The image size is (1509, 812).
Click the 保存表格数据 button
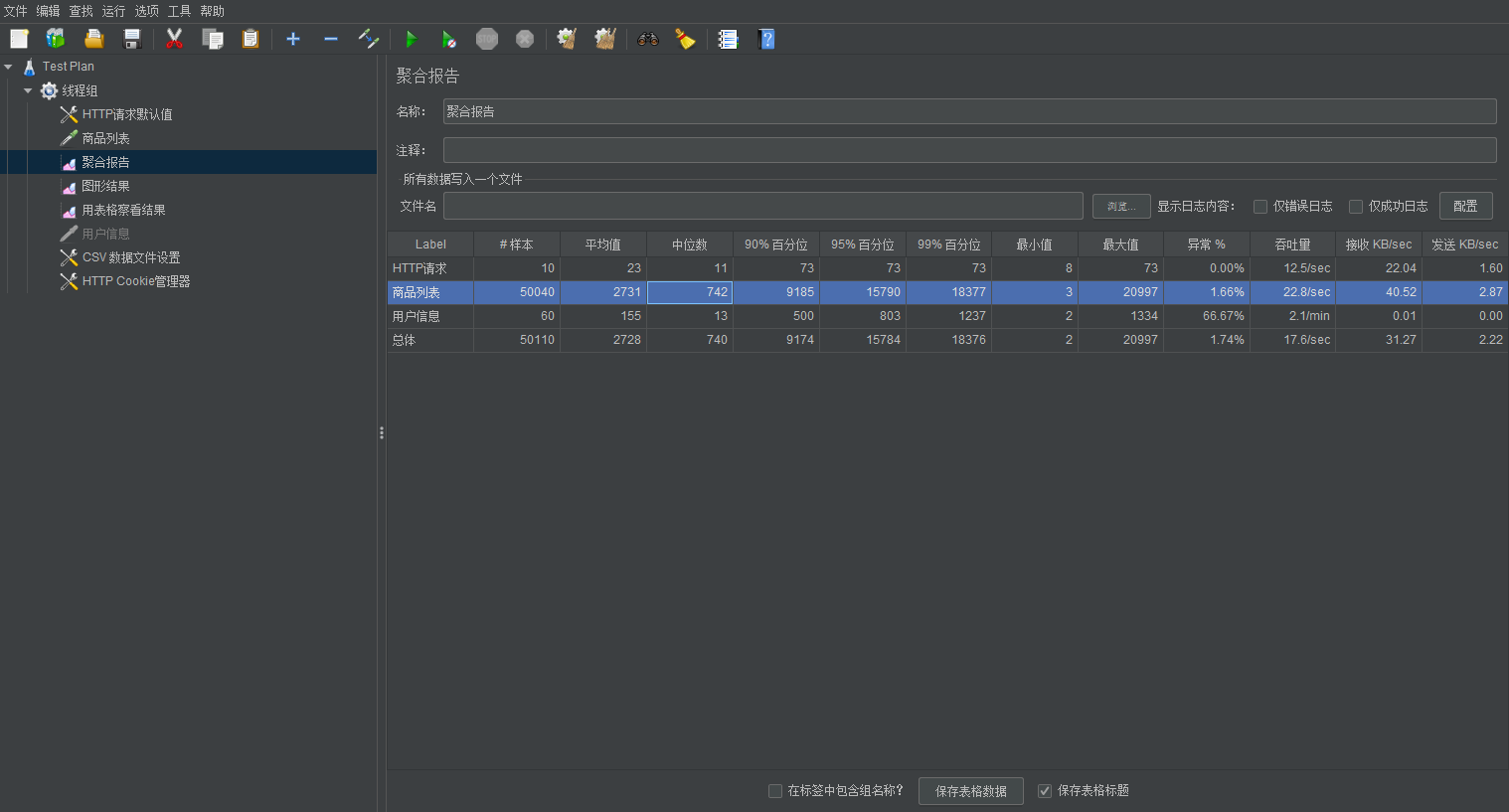point(971,791)
